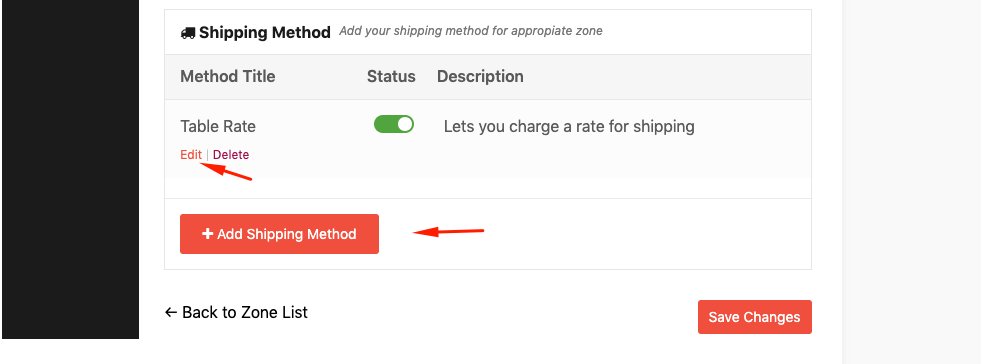981x364 pixels.
Task: Click the dark sidebar panel on the left
Action: pos(71,169)
